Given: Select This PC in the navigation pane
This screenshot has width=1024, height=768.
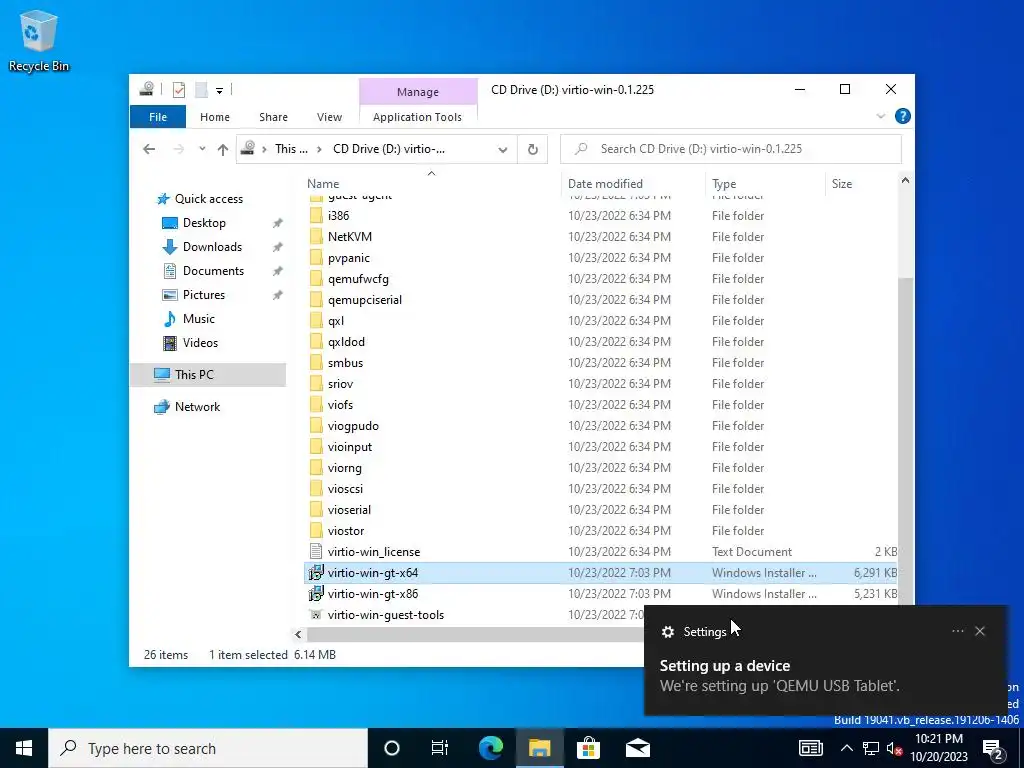Looking at the screenshot, I should pos(208,375).
